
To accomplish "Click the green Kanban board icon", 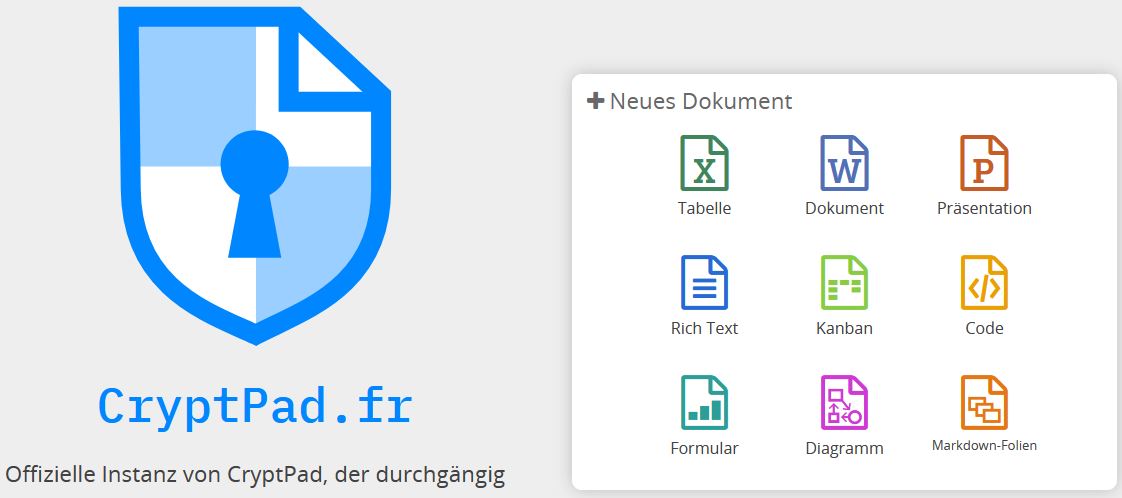I will [x=844, y=283].
